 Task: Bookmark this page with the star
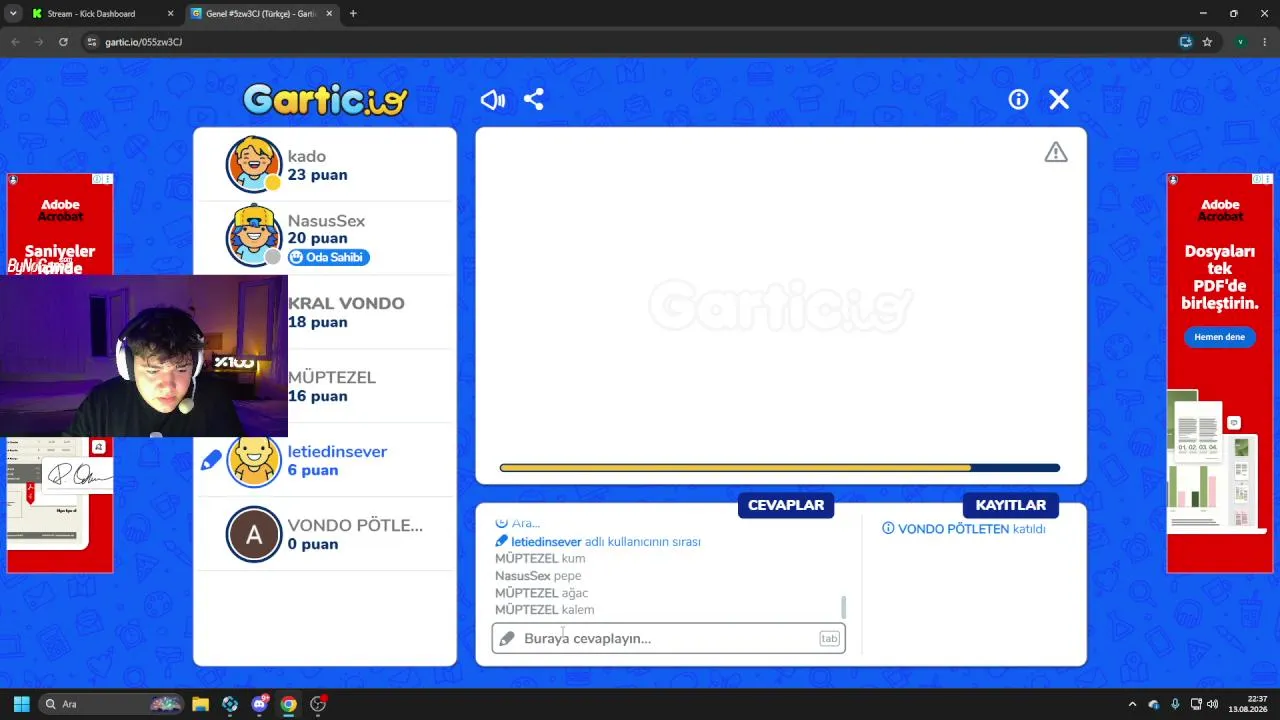pyautogui.click(x=1207, y=42)
